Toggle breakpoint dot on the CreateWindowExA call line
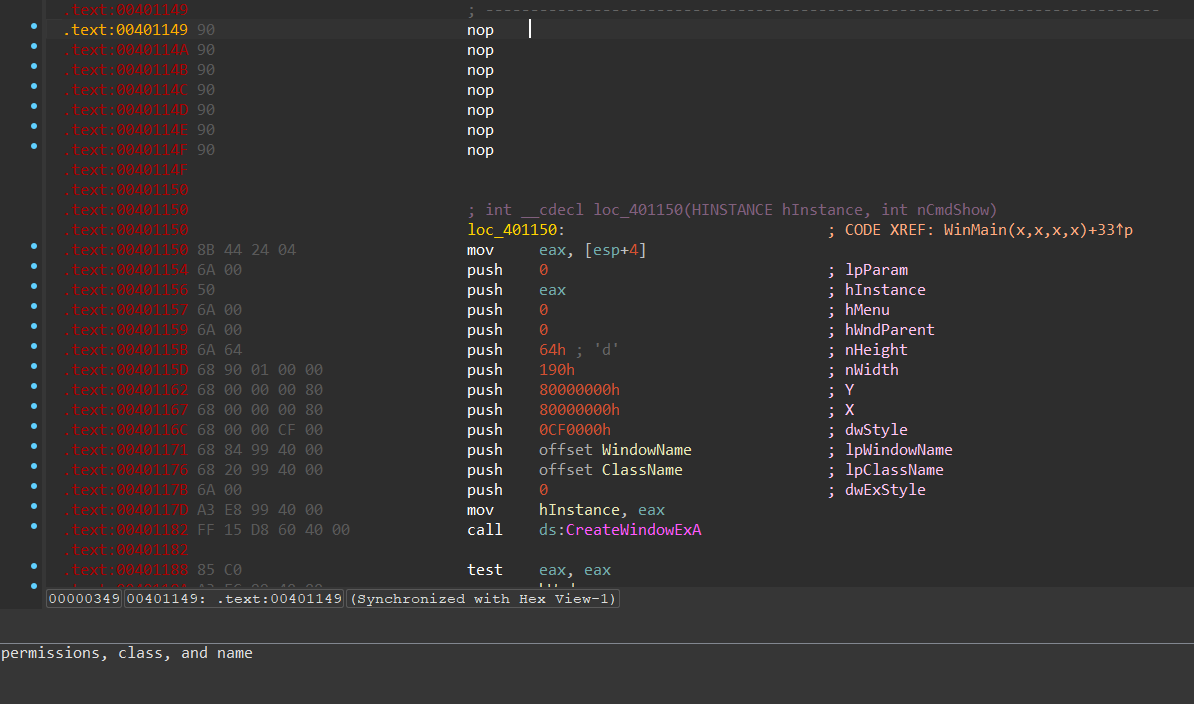 34,526
